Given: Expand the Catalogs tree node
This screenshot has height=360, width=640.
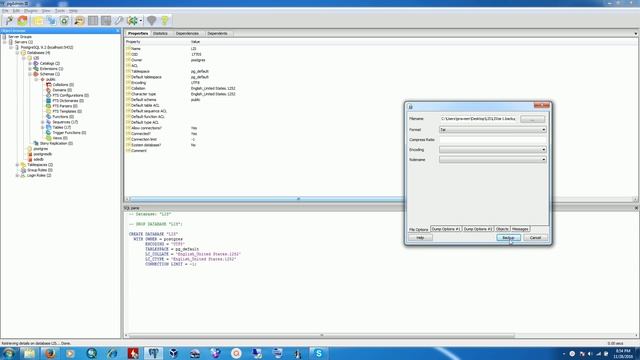Looking at the screenshot, I should coord(30,63).
